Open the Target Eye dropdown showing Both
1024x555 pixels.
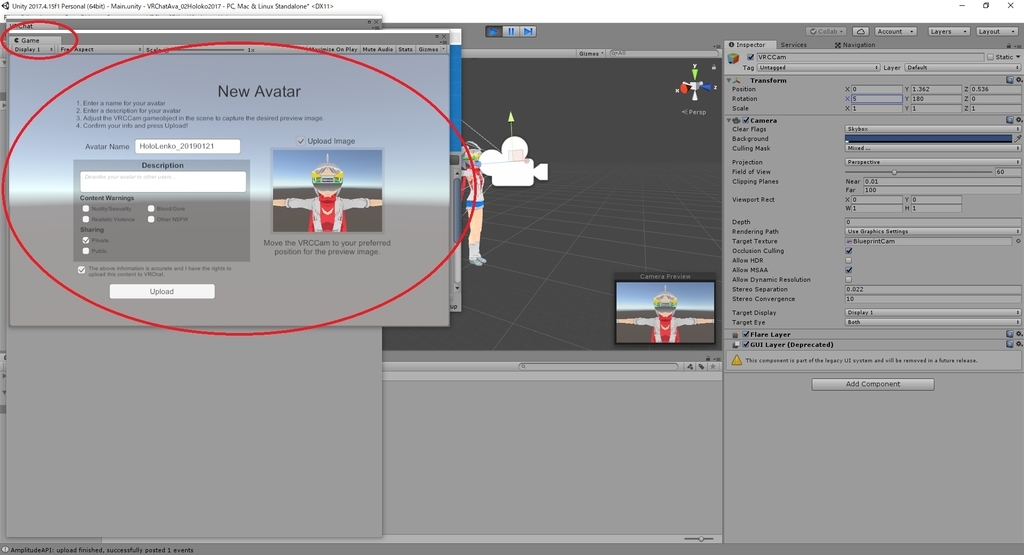coord(932,322)
